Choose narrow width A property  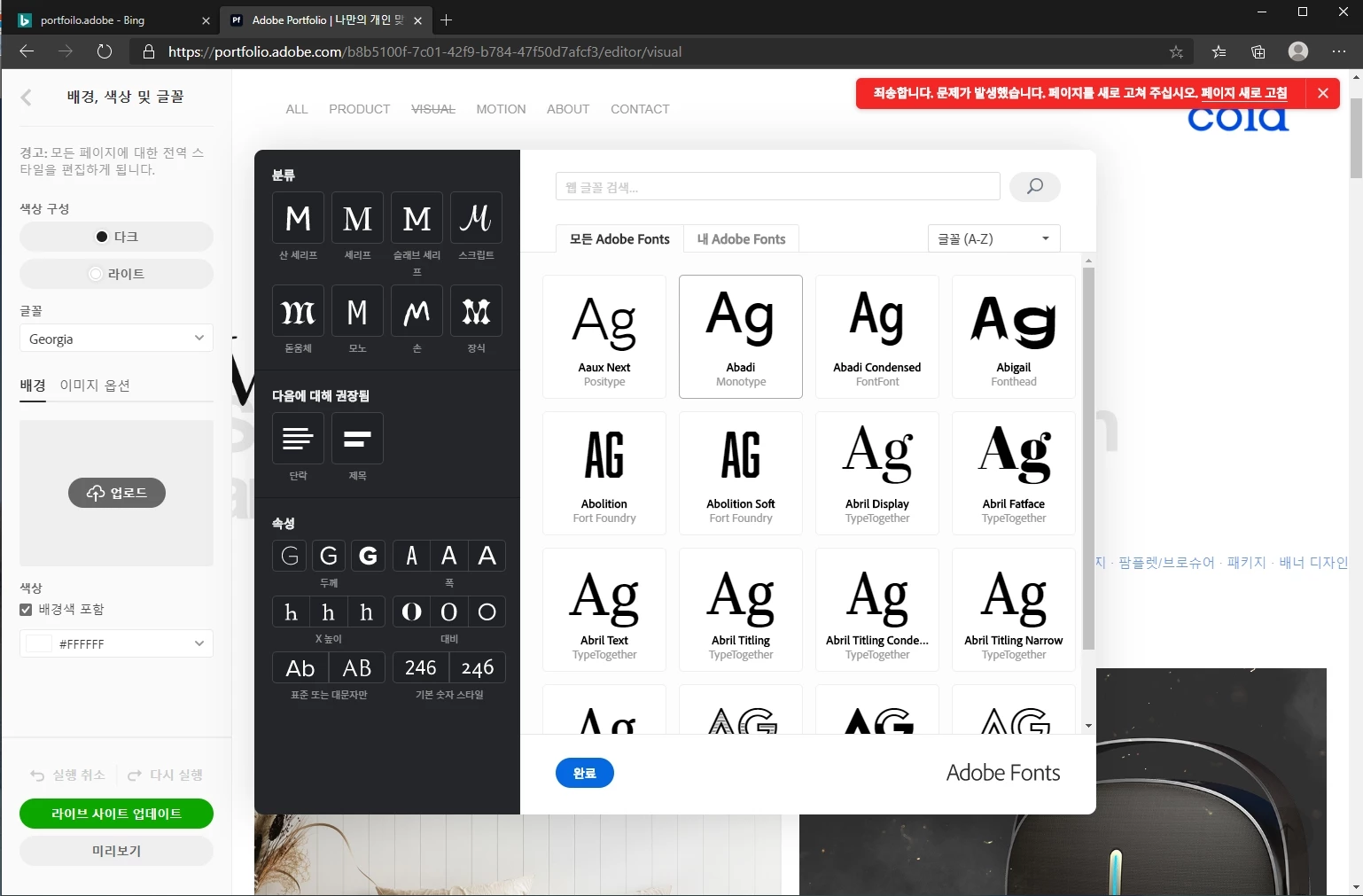pyautogui.click(x=411, y=556)
